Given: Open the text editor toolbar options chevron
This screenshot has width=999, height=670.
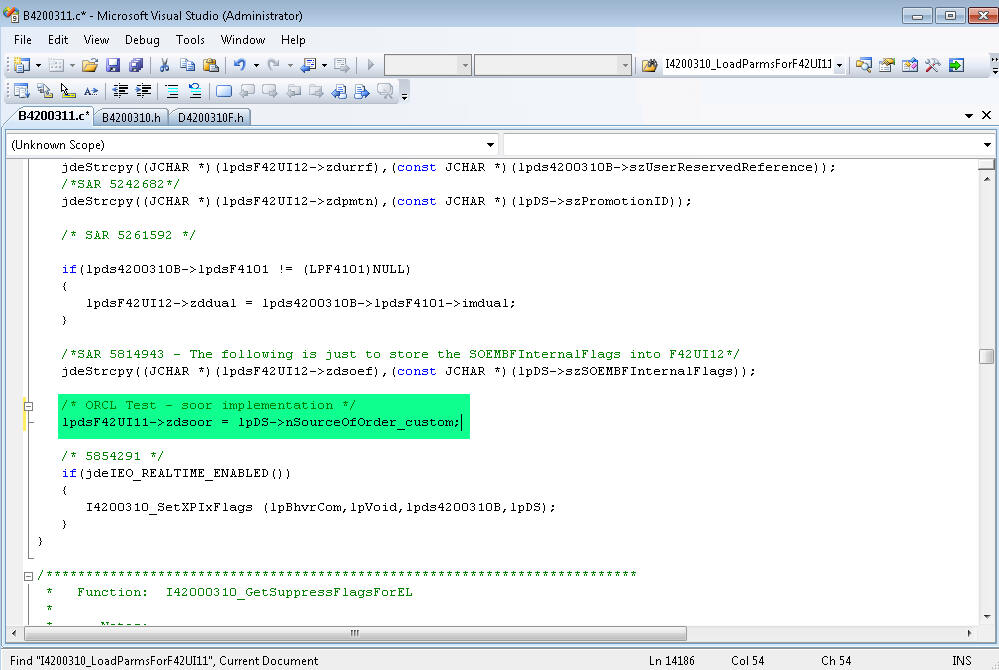Looking at the screenshot, I should tap(405, 96).
